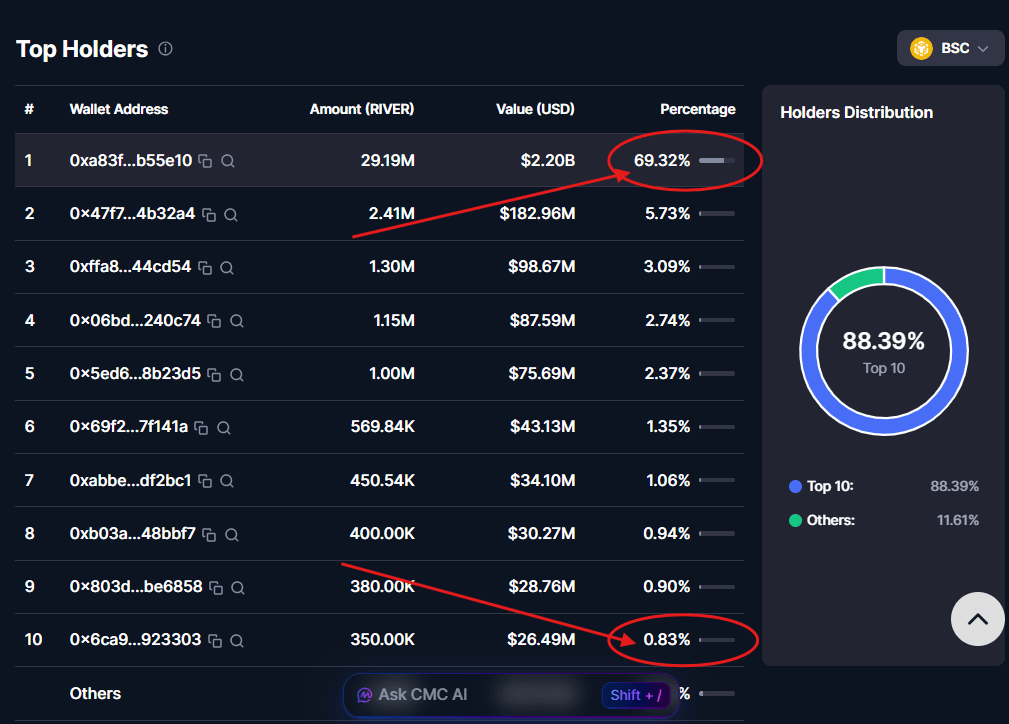The width and height of the screenshot is (1009, 724).
Task: Search wallet 0xffa8...44cd54 in explorer
Action: pos(227,268)
